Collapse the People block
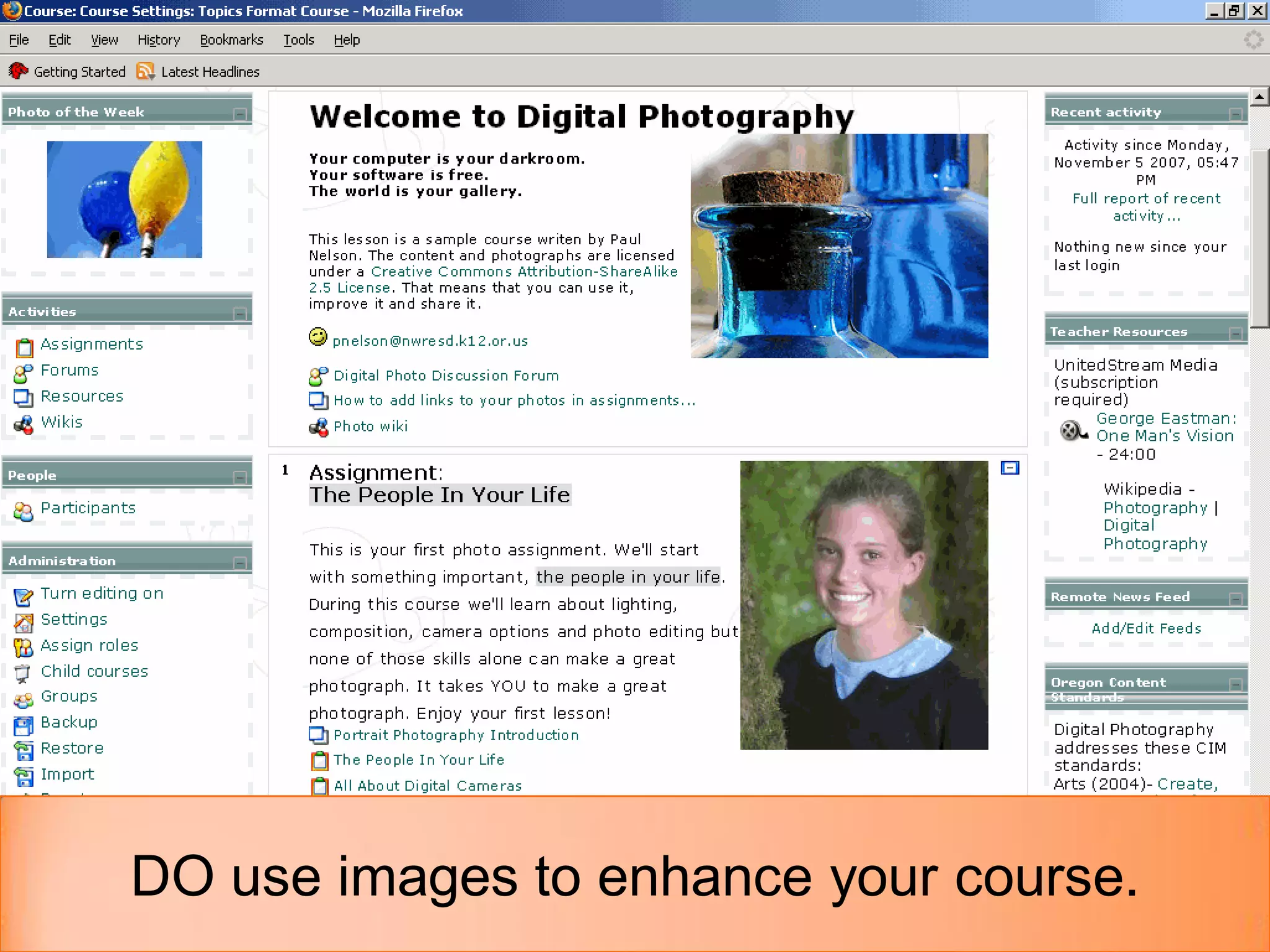Screen dimensions: 1270x952 point(240,477)
